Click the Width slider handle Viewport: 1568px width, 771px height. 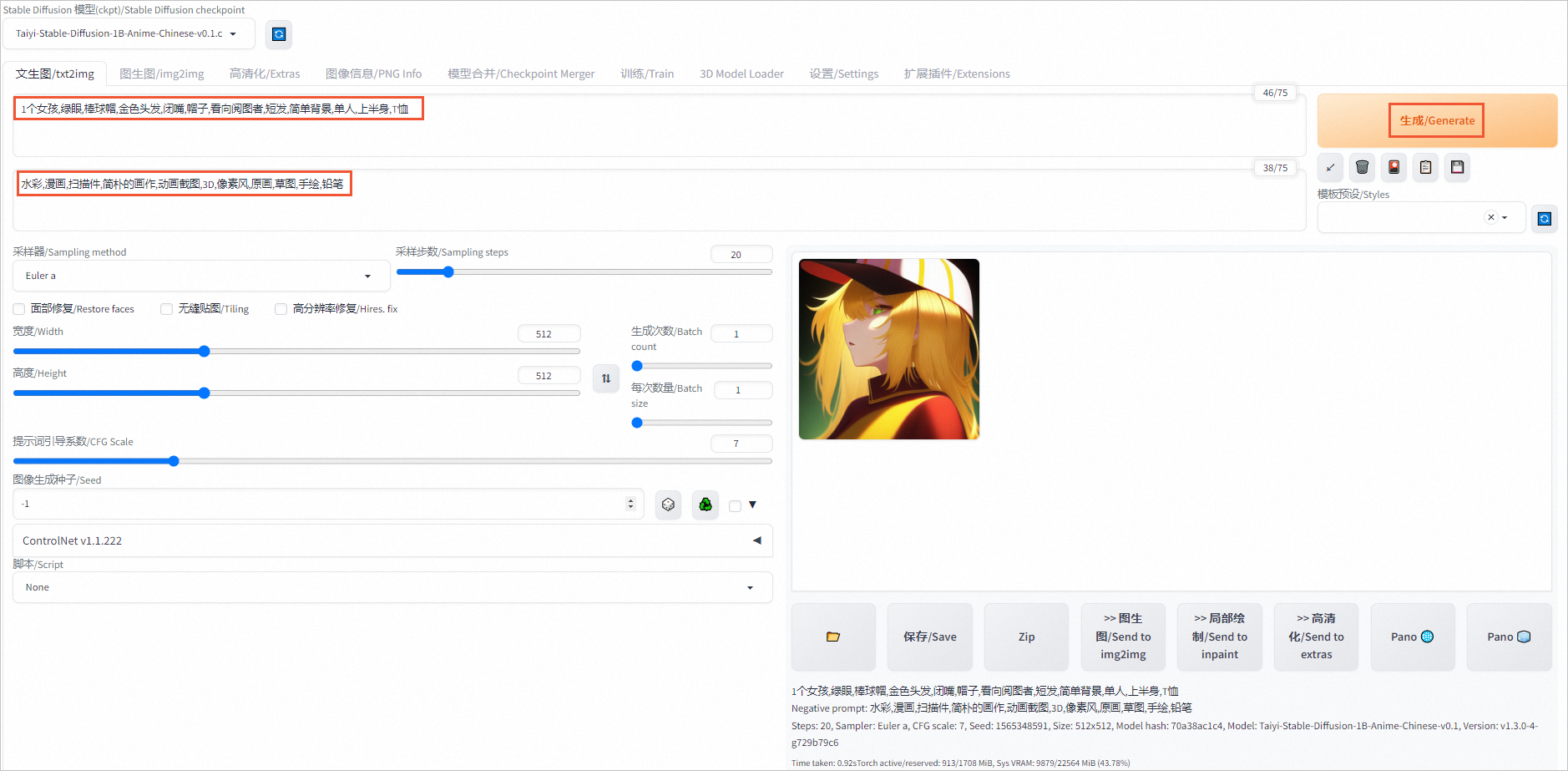point(204,352)
